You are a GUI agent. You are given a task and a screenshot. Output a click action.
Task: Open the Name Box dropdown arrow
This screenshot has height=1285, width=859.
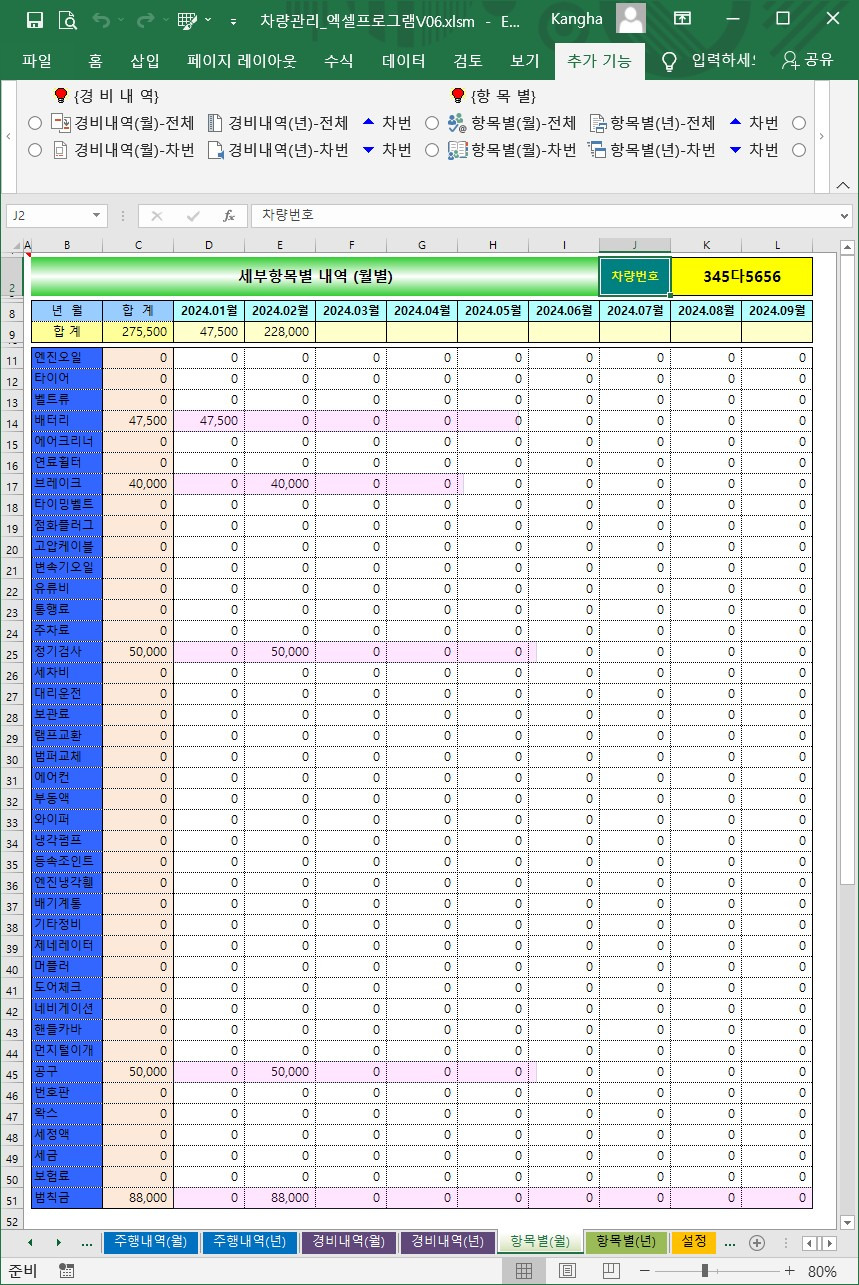click(97, 215)
